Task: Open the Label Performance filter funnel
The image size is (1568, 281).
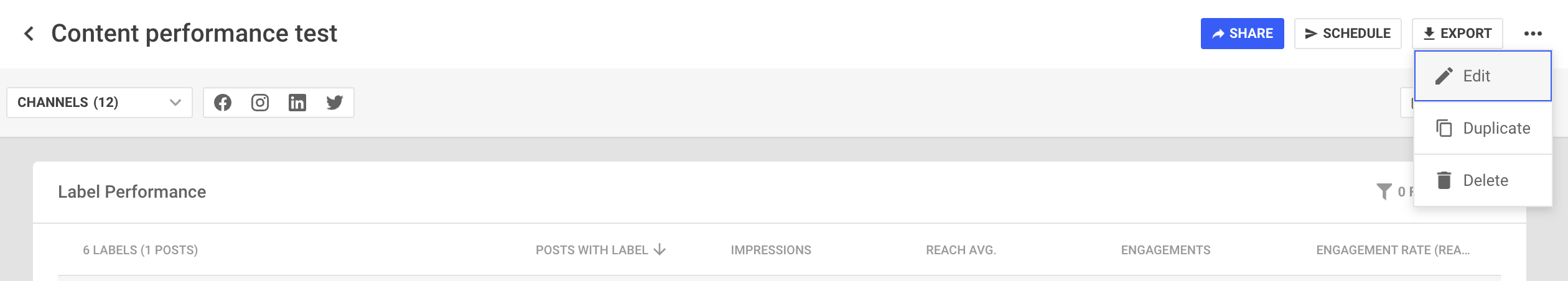Action: click(1384, 191)
